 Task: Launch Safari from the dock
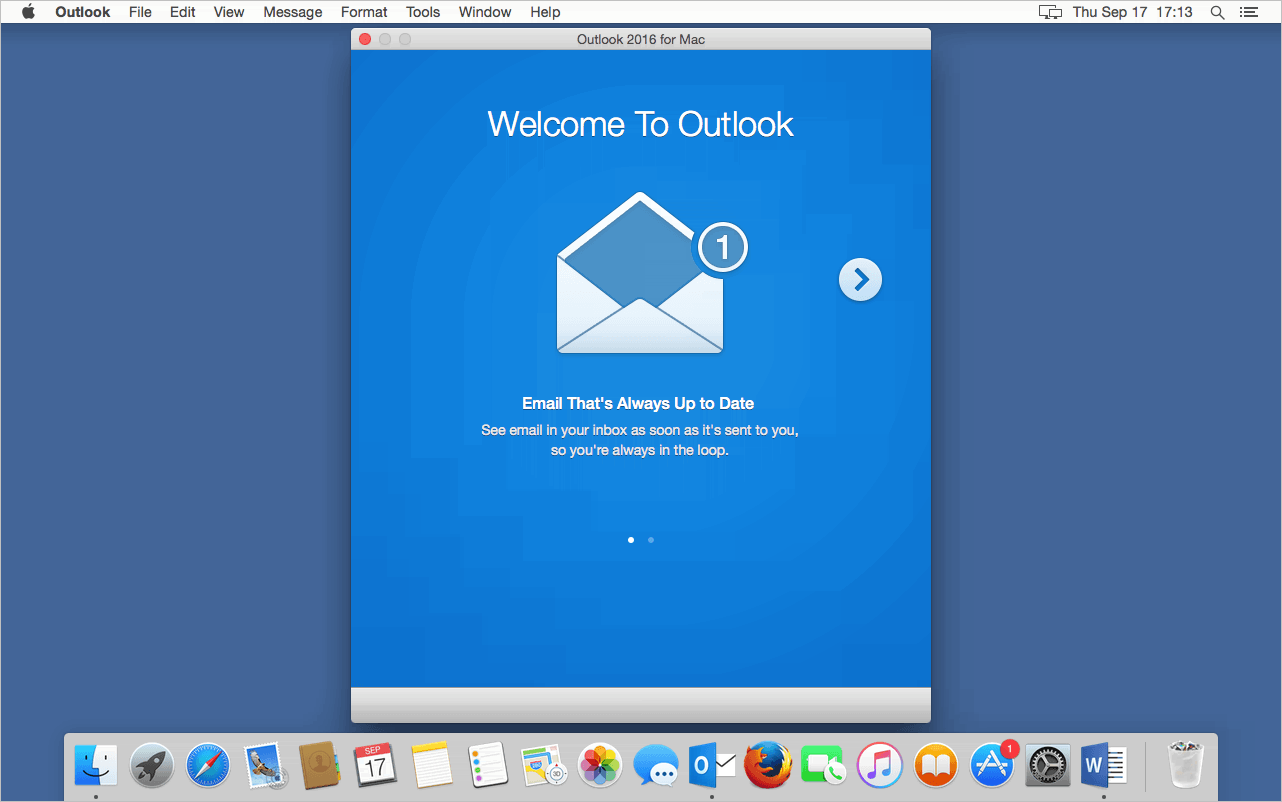point(208,766)
